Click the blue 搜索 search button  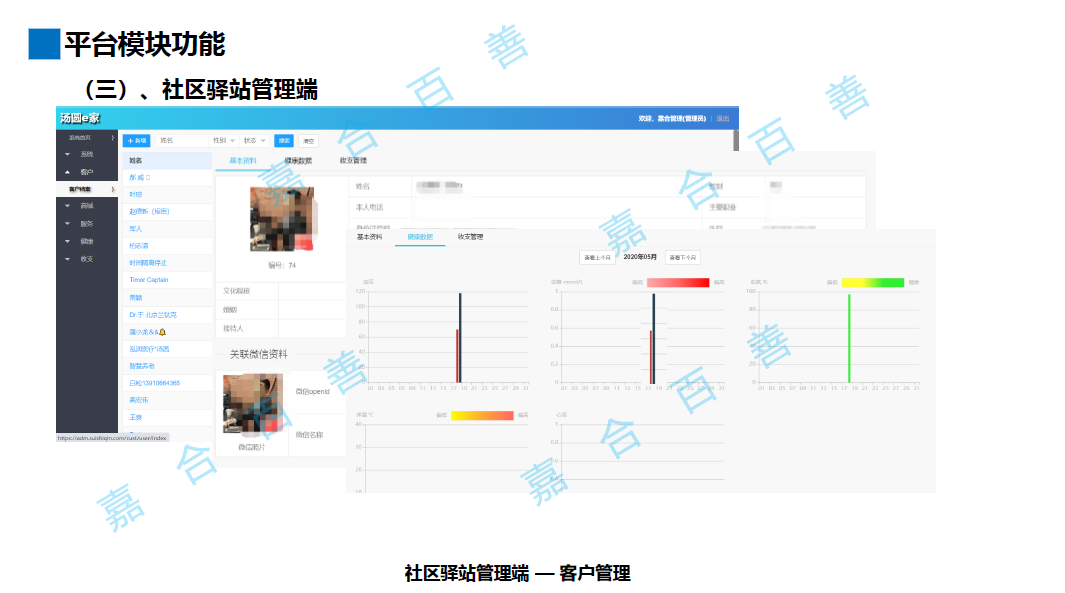point(285,141)
